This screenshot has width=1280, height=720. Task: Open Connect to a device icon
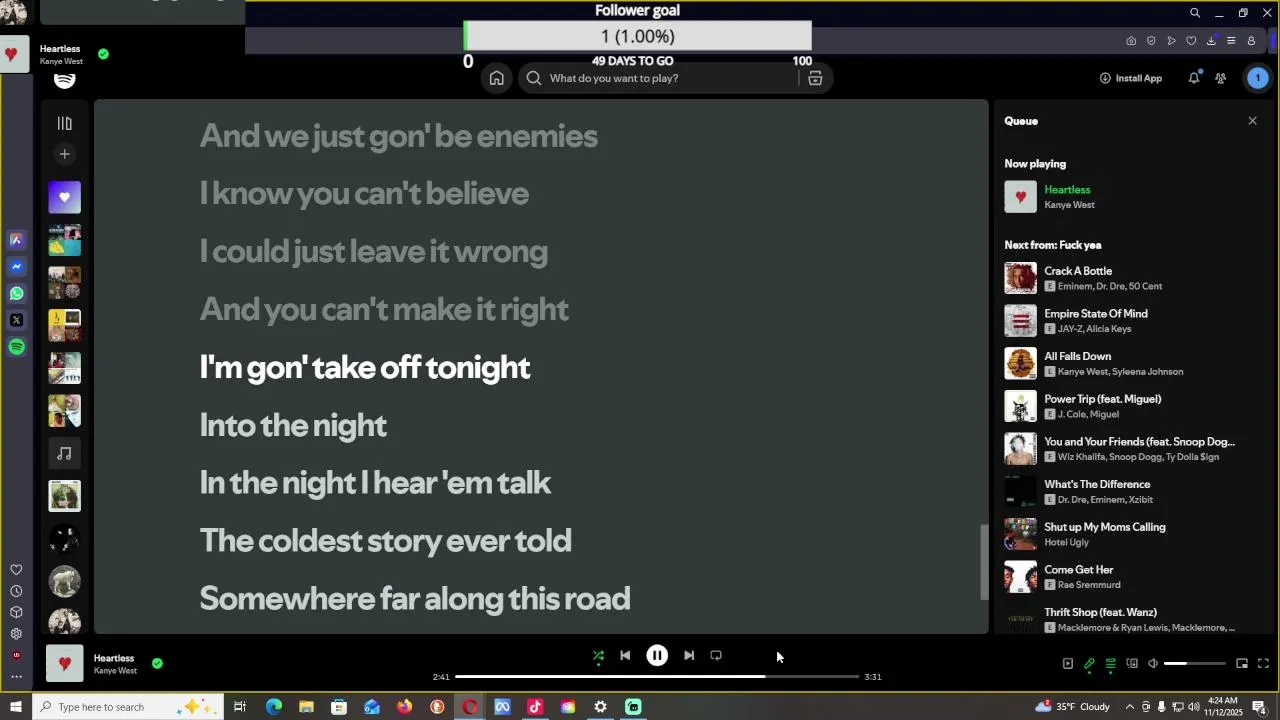(1132, 664)
